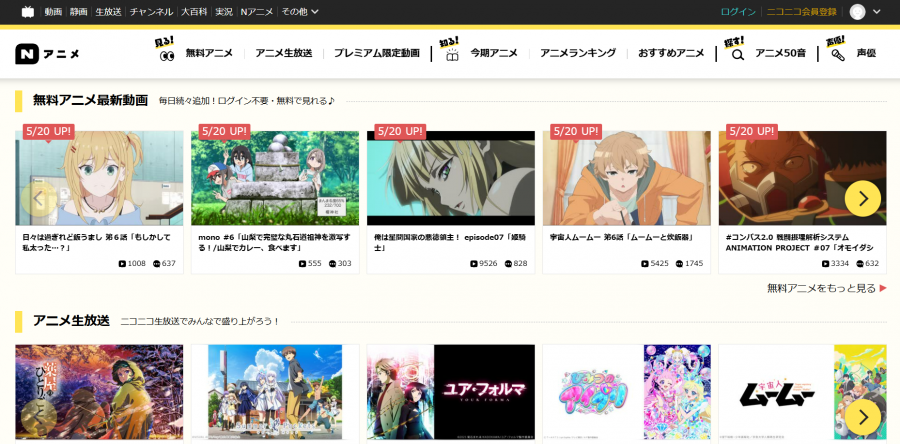Open #コンパス2.0 #07 thumbnail
The image size is (900, 444).
tap(802, 178)
